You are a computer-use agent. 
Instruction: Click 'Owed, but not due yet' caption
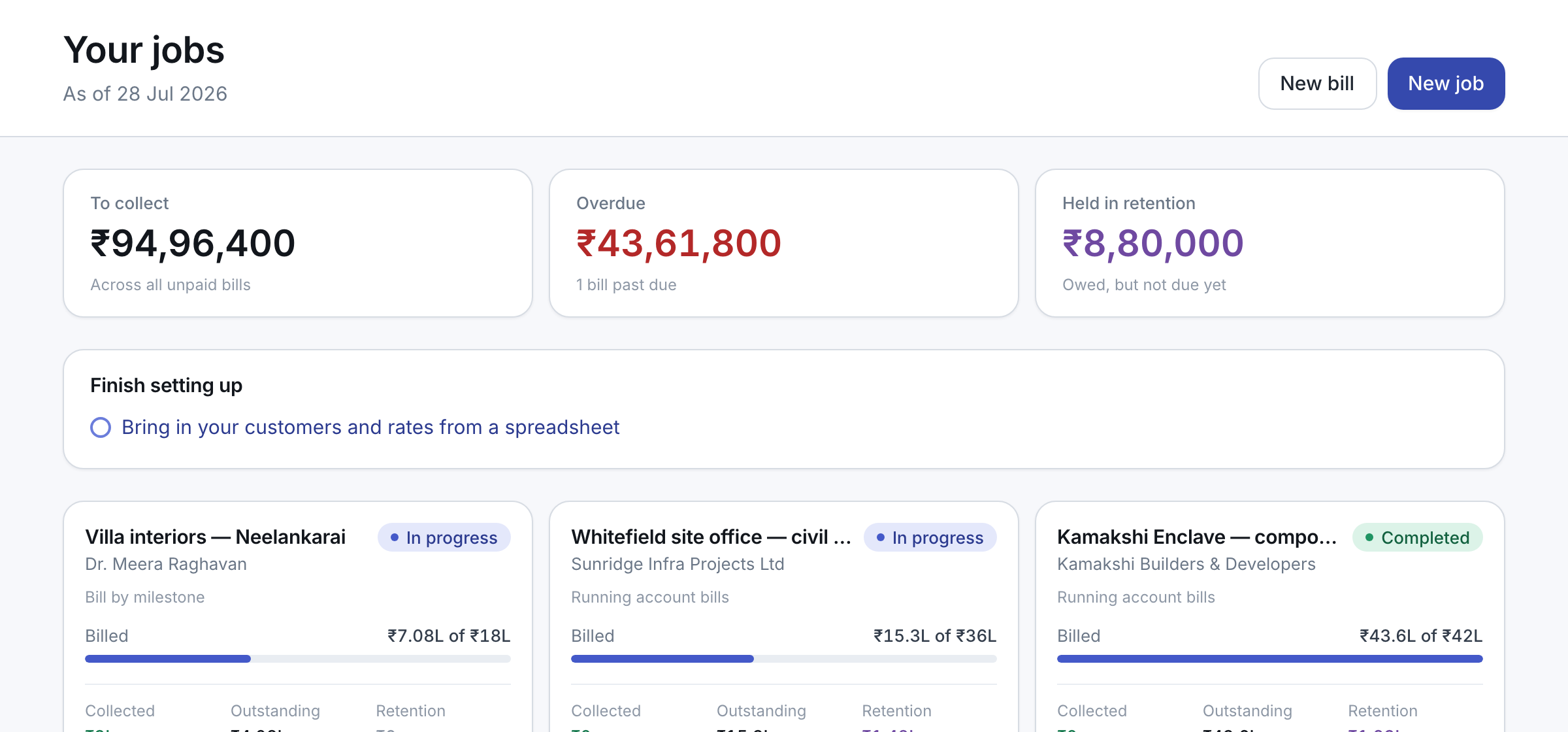(x=1144, y=285)
